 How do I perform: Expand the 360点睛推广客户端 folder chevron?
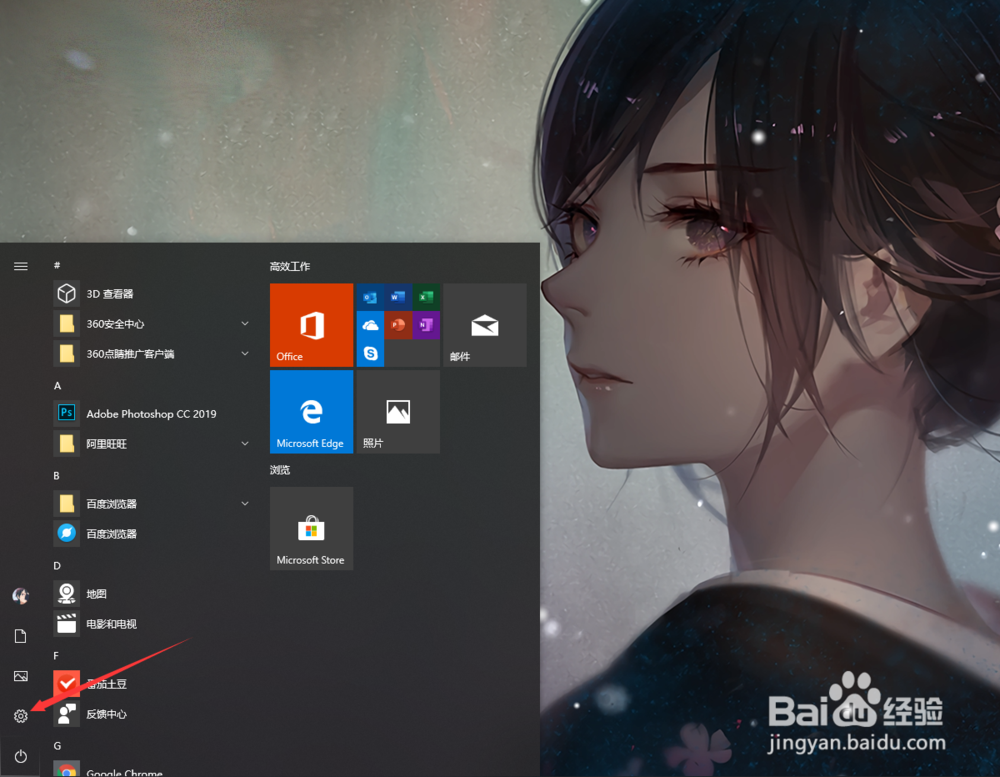pos(245,353)
